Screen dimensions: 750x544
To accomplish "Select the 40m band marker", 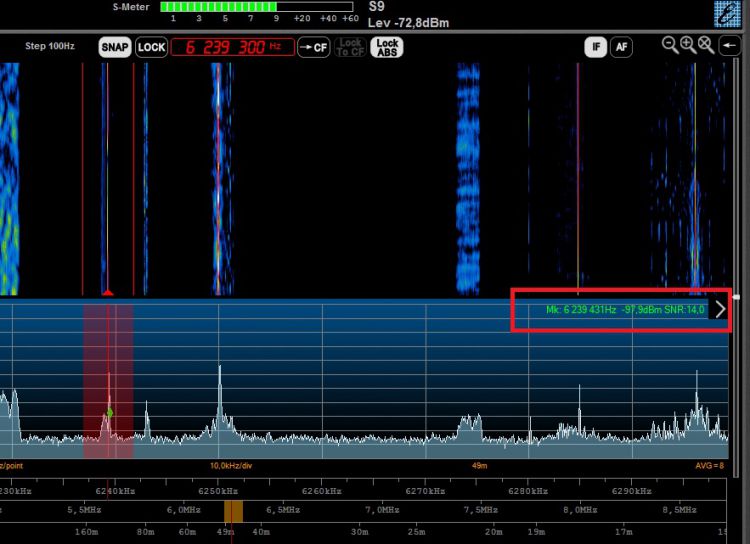I will point(261,532).
